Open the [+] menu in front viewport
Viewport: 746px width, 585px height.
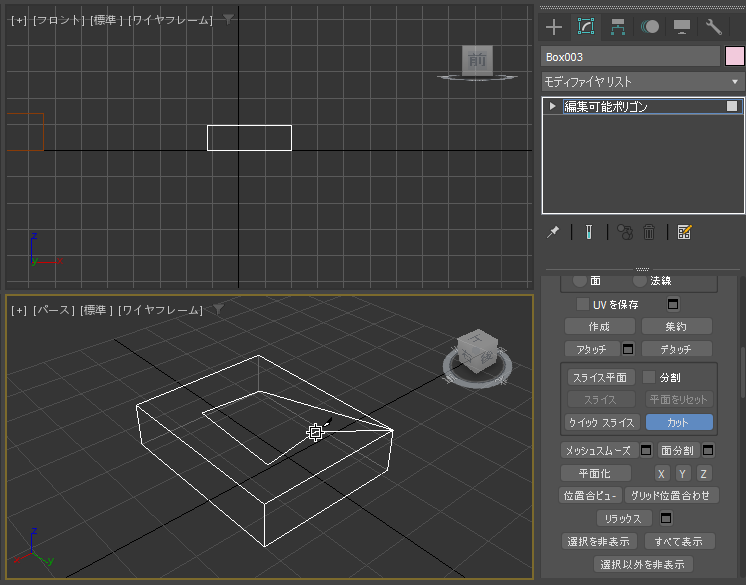(19, 20)
